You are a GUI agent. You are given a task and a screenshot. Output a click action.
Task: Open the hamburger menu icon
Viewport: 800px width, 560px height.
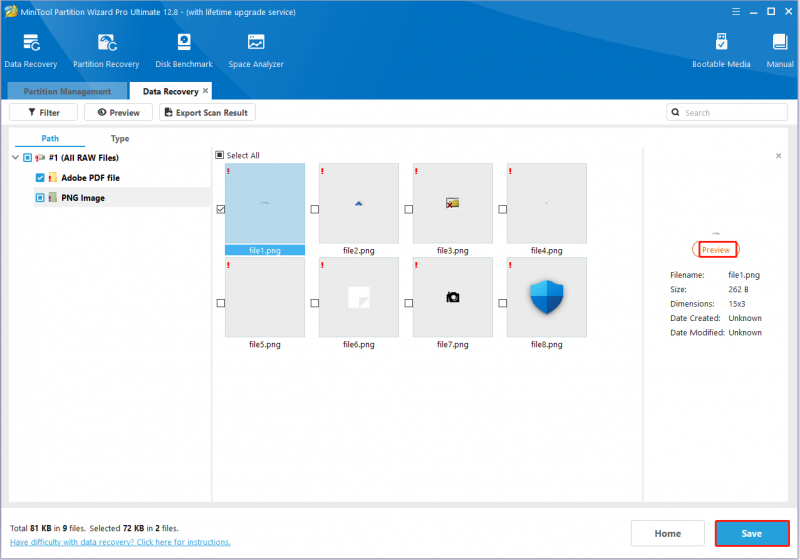[x=736, y=12]
